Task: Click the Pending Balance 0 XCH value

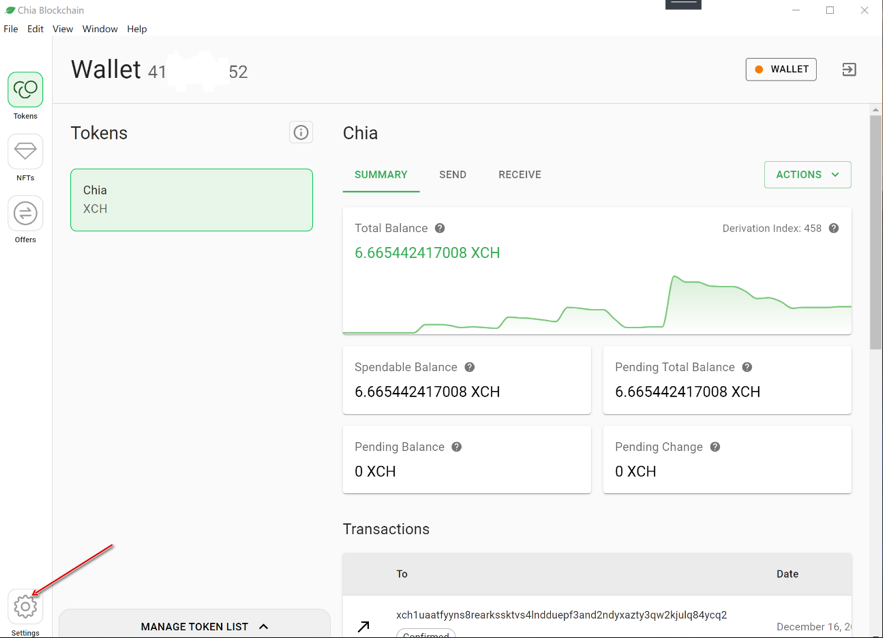Action: pyautogui.click(x=375, y=471)
